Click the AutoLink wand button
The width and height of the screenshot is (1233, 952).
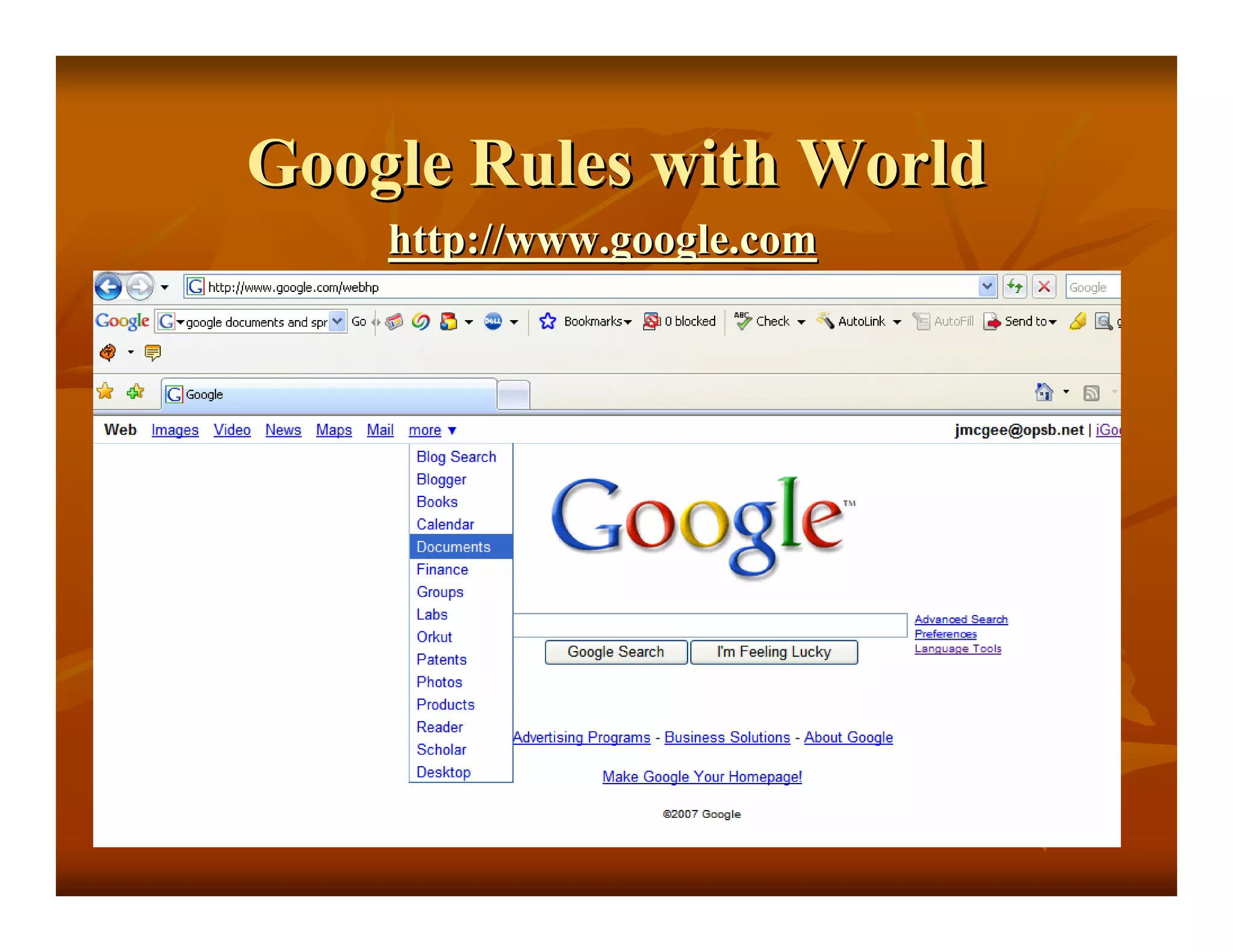coord(851,321)
